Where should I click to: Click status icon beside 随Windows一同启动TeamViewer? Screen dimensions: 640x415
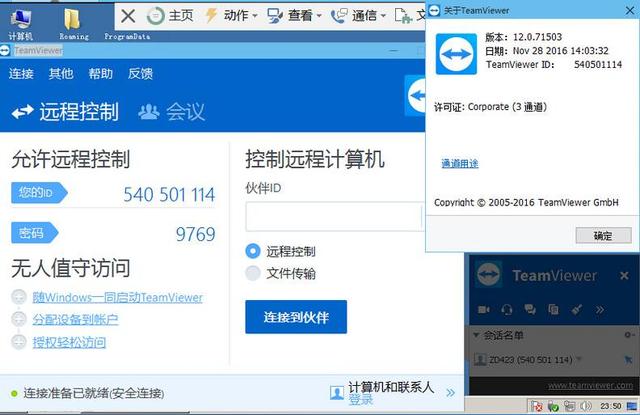(19, 297)
